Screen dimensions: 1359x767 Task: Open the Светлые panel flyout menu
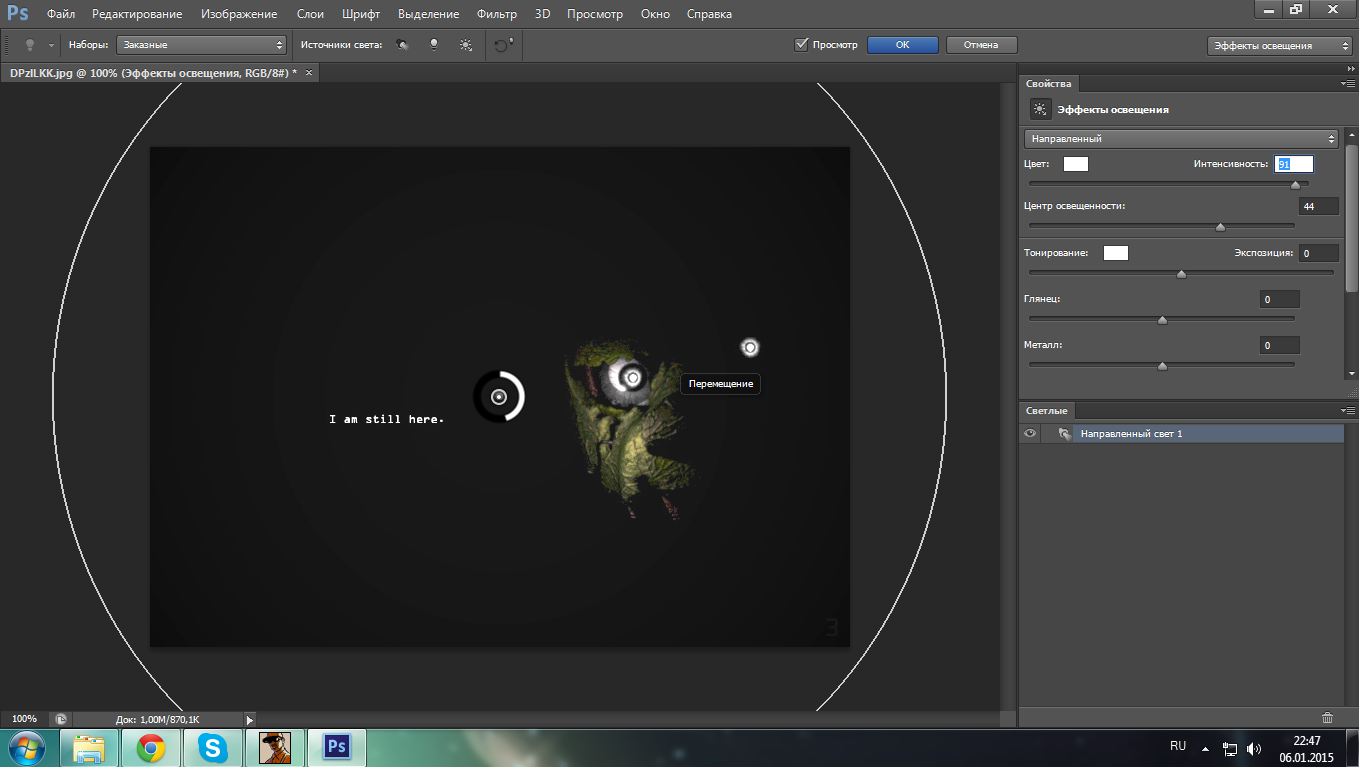click(x=1346, y=411)
